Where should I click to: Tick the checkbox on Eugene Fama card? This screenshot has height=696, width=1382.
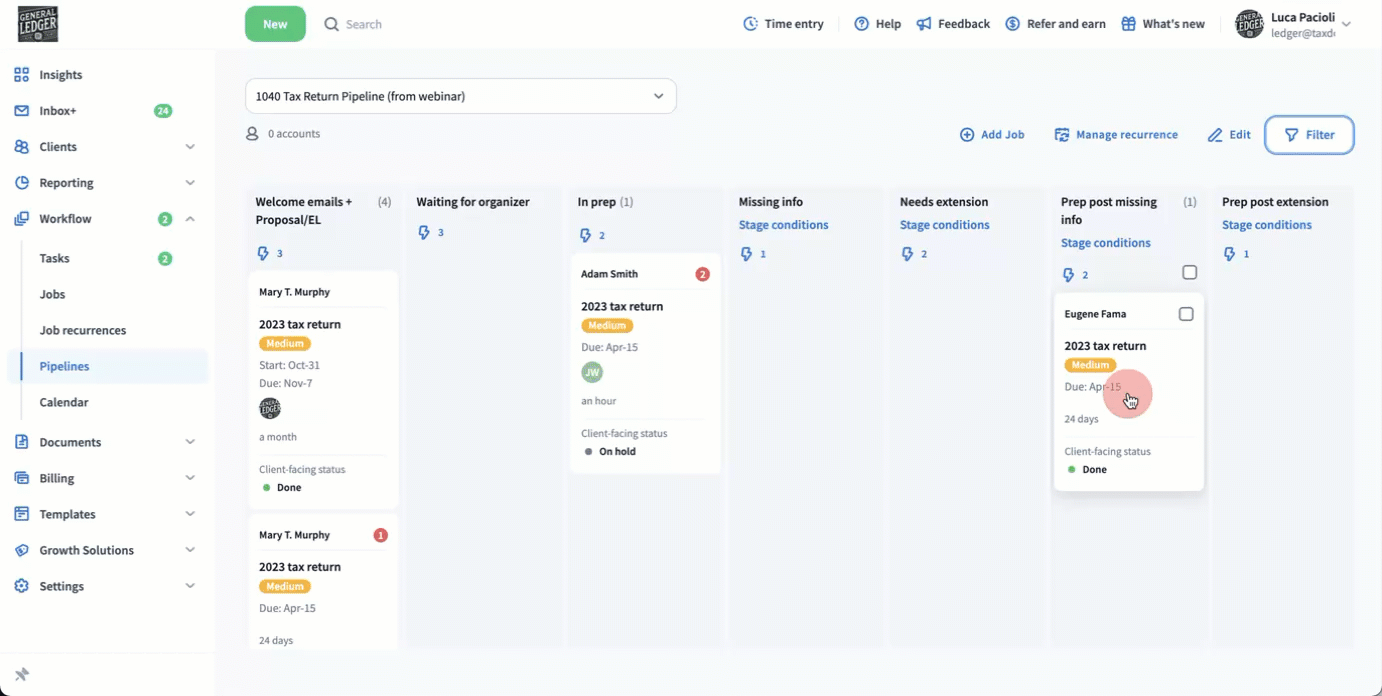click(x=1186, y=314)
